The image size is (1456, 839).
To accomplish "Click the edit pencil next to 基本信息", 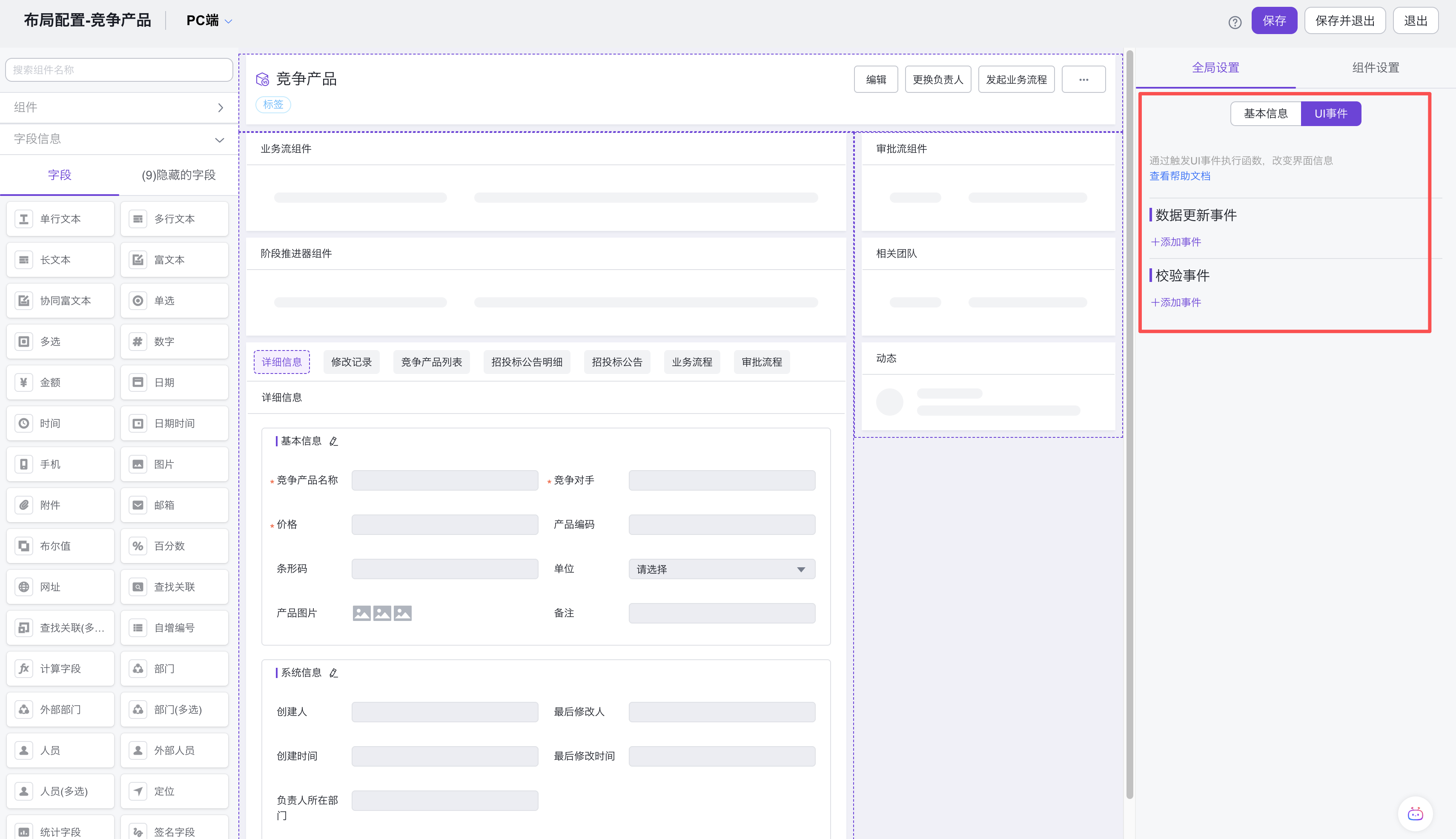I will click(x=333, y=441).
